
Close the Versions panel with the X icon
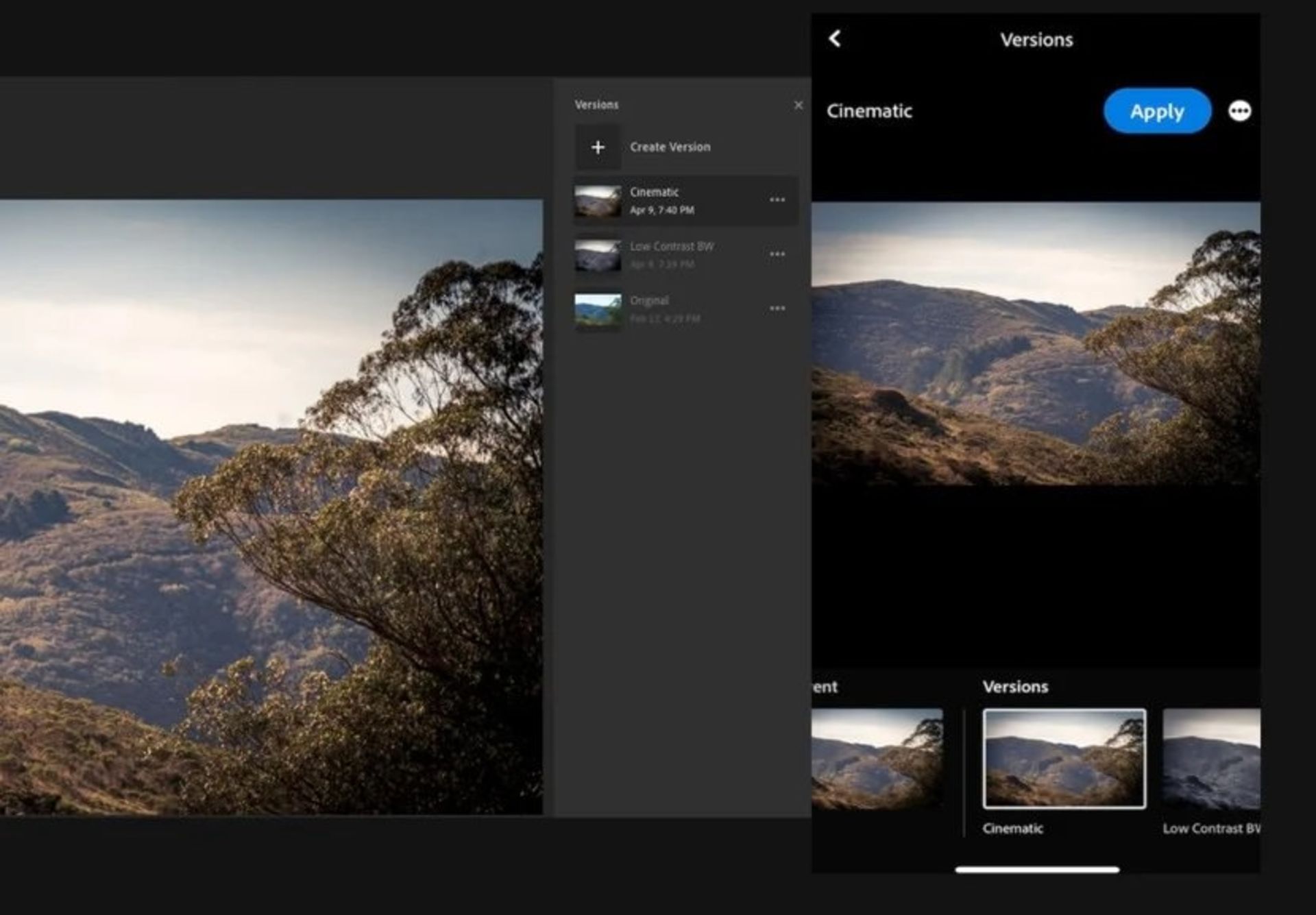(x=799, y=105)
